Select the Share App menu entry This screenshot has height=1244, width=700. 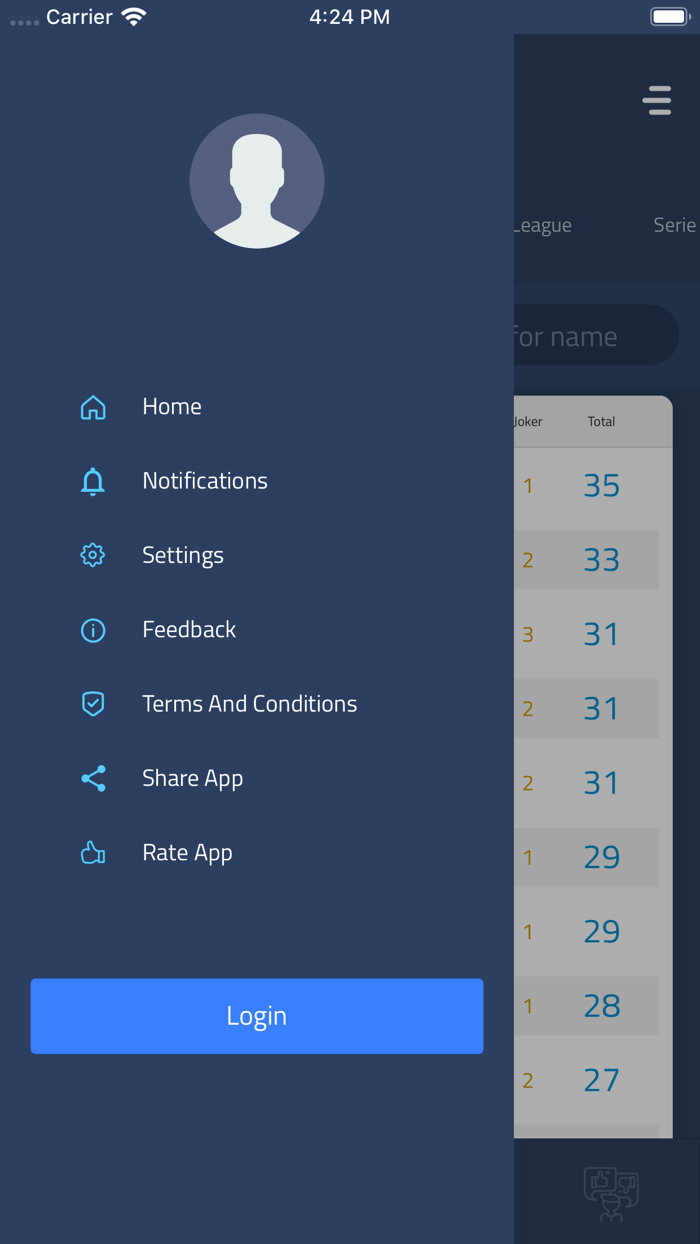point(192,778)
